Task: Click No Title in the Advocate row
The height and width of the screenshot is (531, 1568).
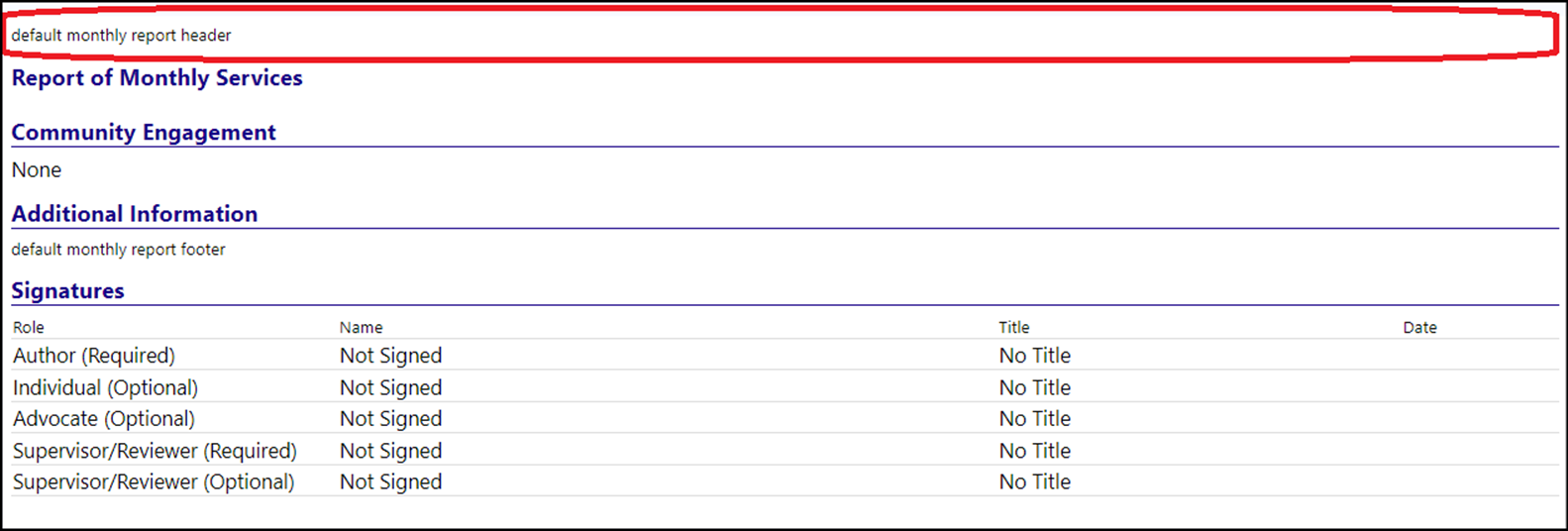Action: point(1035,419)
